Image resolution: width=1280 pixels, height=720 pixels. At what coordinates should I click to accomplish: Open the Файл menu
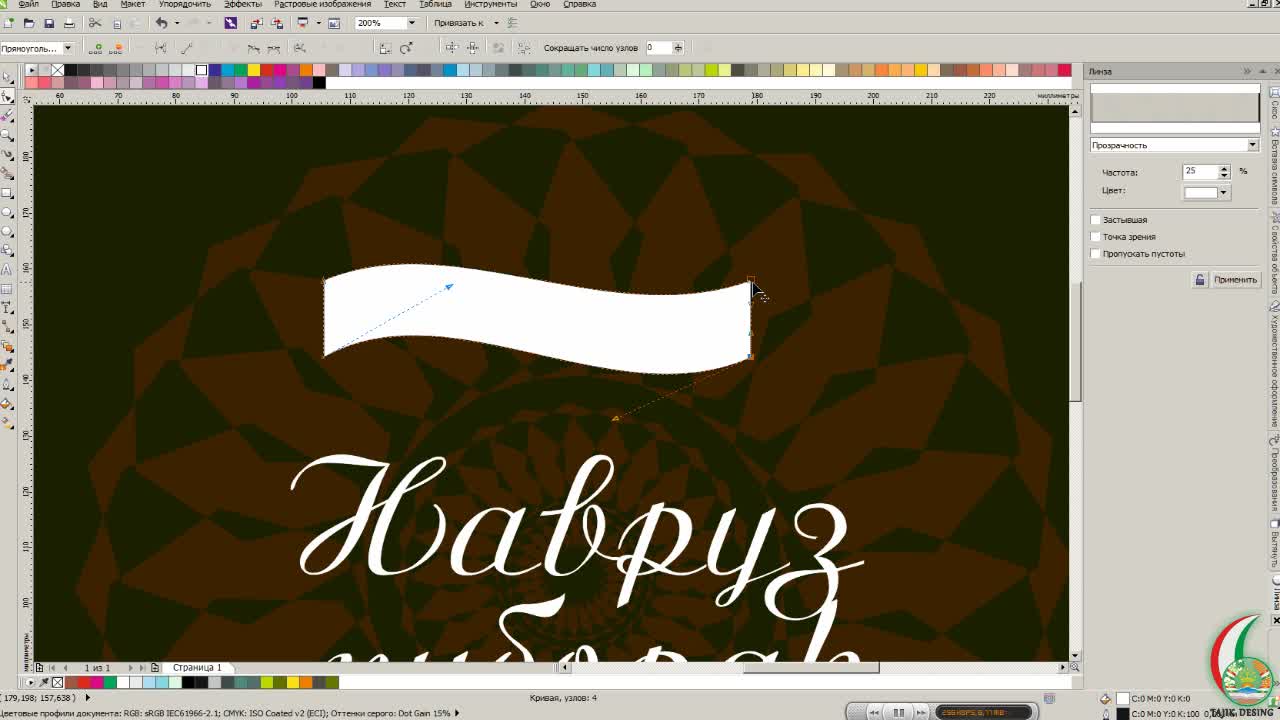coord(29,4)
